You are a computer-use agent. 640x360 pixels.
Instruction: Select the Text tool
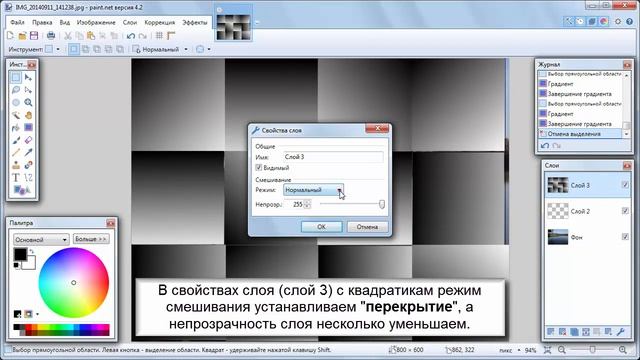[16, 178]
